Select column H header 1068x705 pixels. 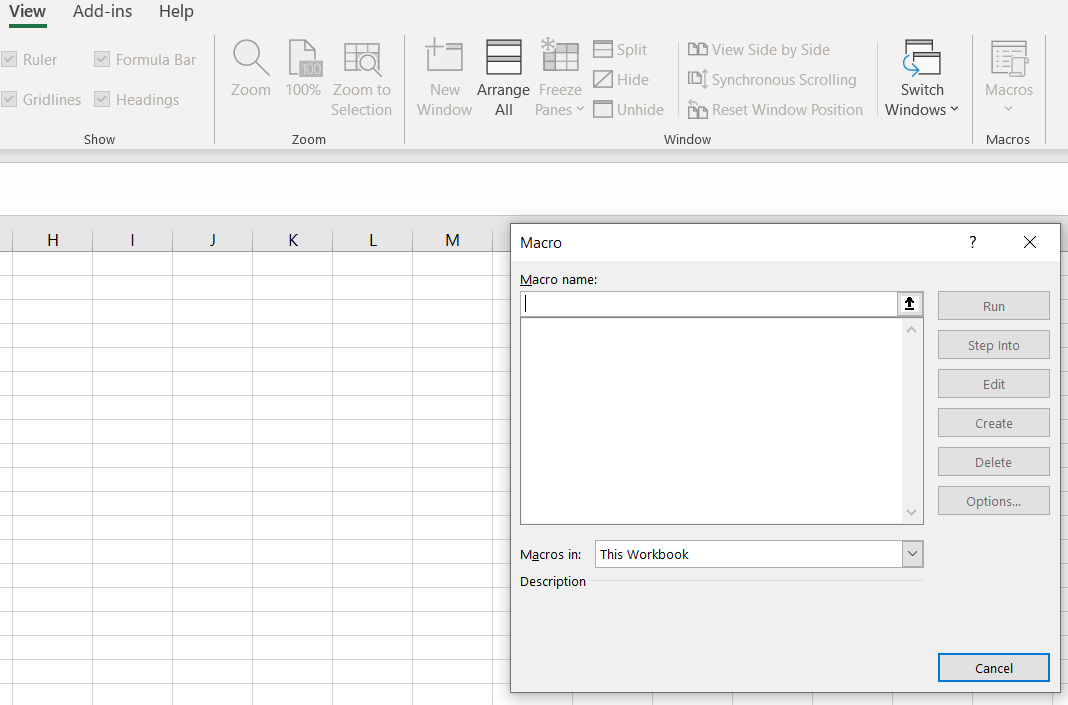52,240
